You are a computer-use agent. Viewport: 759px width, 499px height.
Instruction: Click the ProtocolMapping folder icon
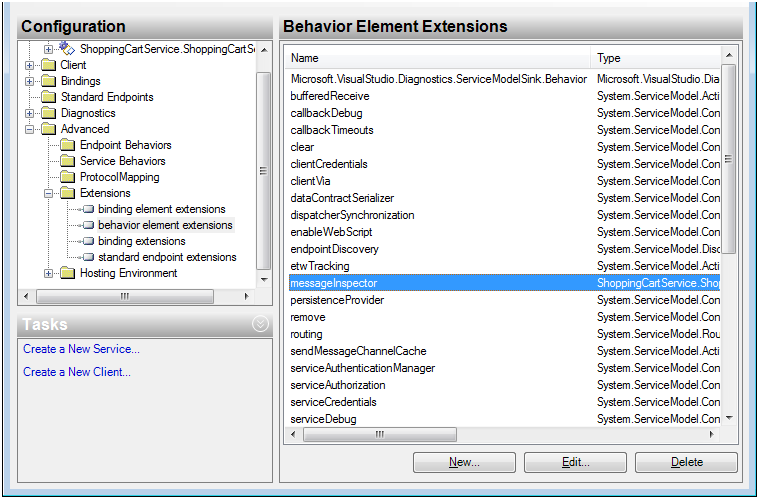(x=68, y=177)
